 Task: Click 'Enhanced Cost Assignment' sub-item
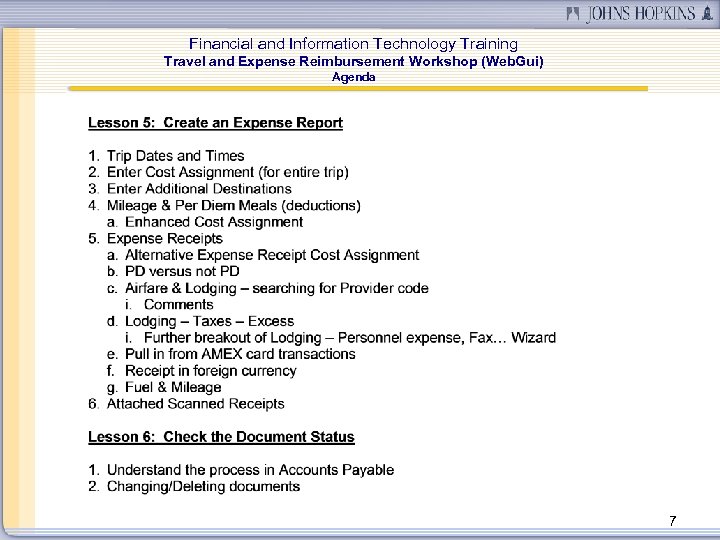pos(214,222)
